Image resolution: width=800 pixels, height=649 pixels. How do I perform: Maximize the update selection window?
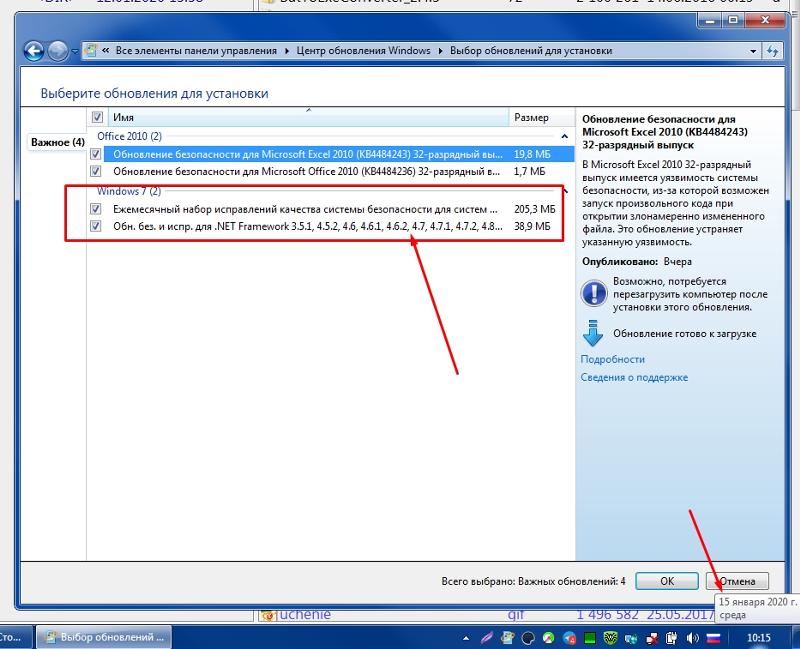[734, 20]
